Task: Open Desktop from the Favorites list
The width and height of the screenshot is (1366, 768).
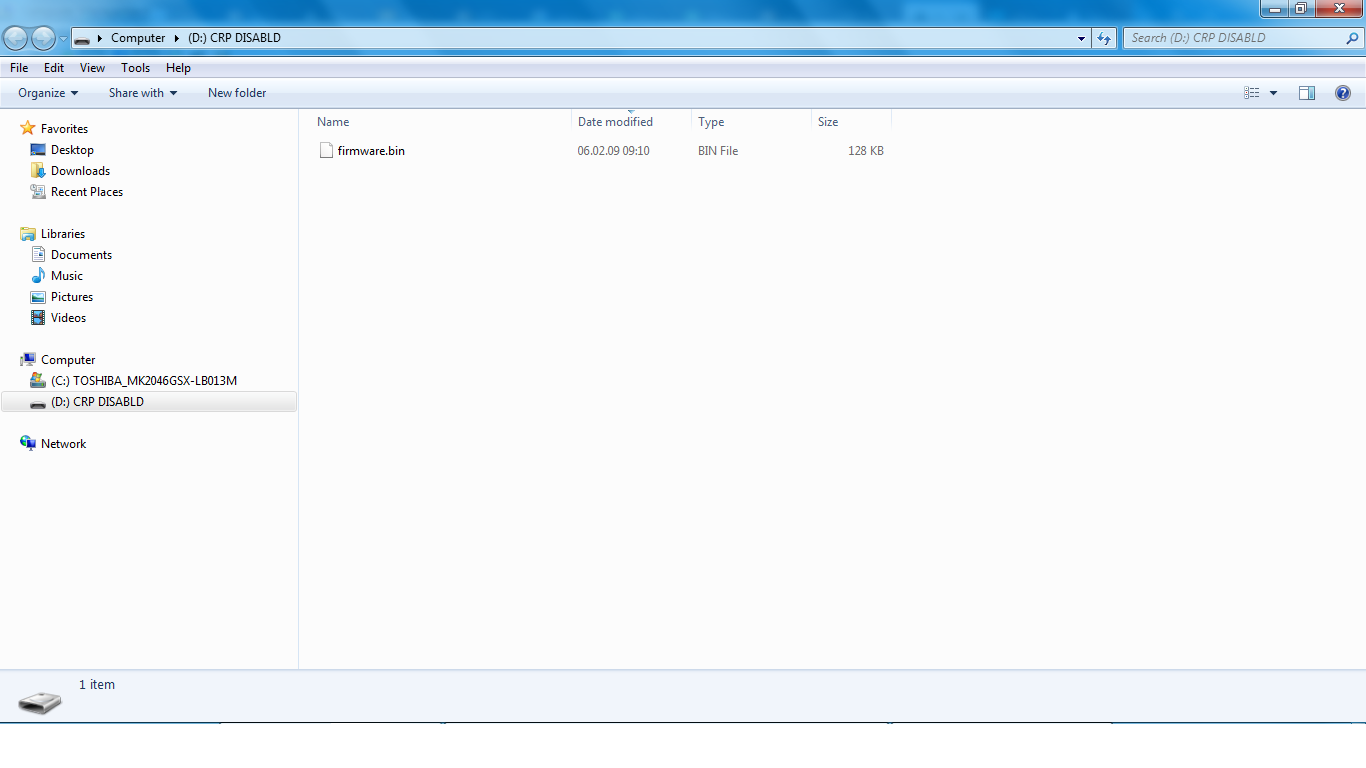Action: (72, 150)
